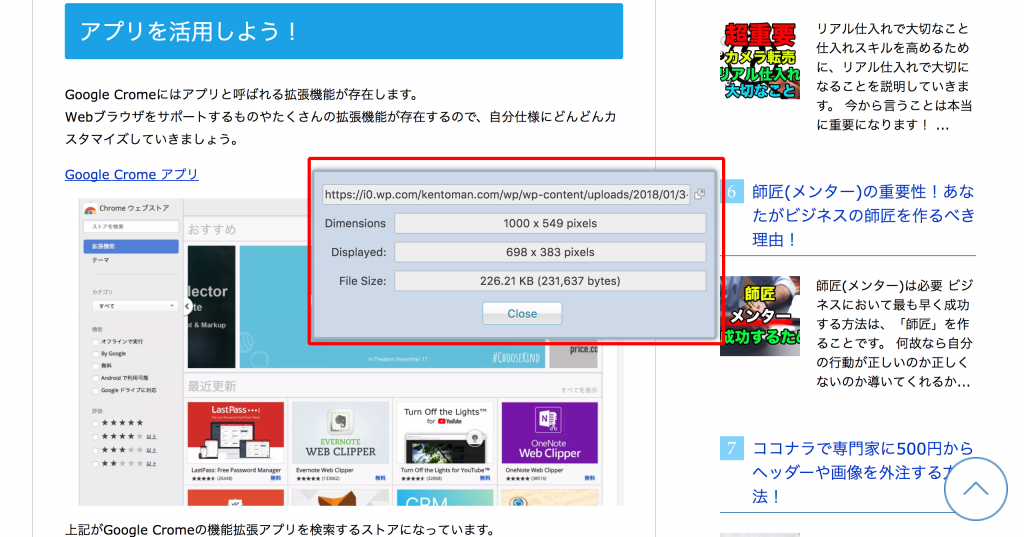The width and height of the screenshot is (1024, 537).
Task: Click the scroll-to-top arrow circle button
Action: 976,489
